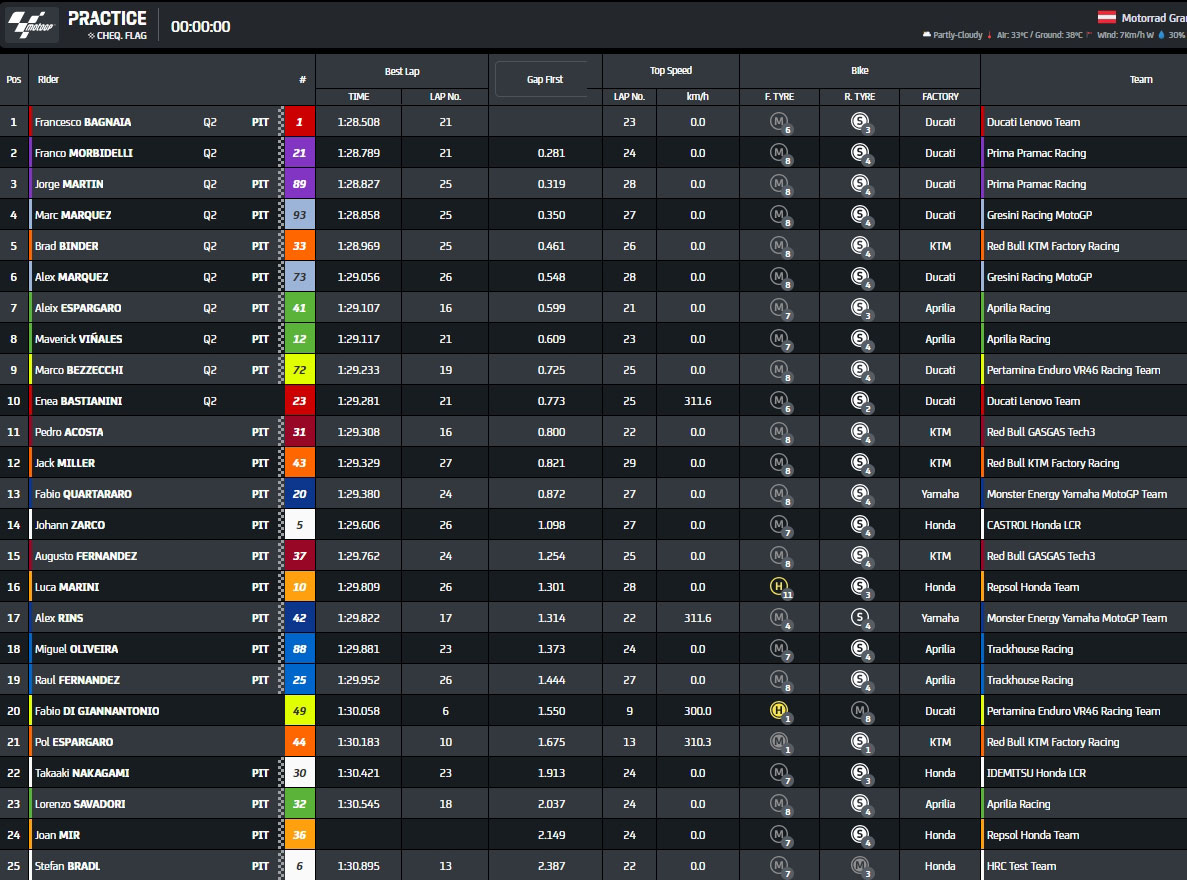Click the Best Lap column header

point(402,71)
